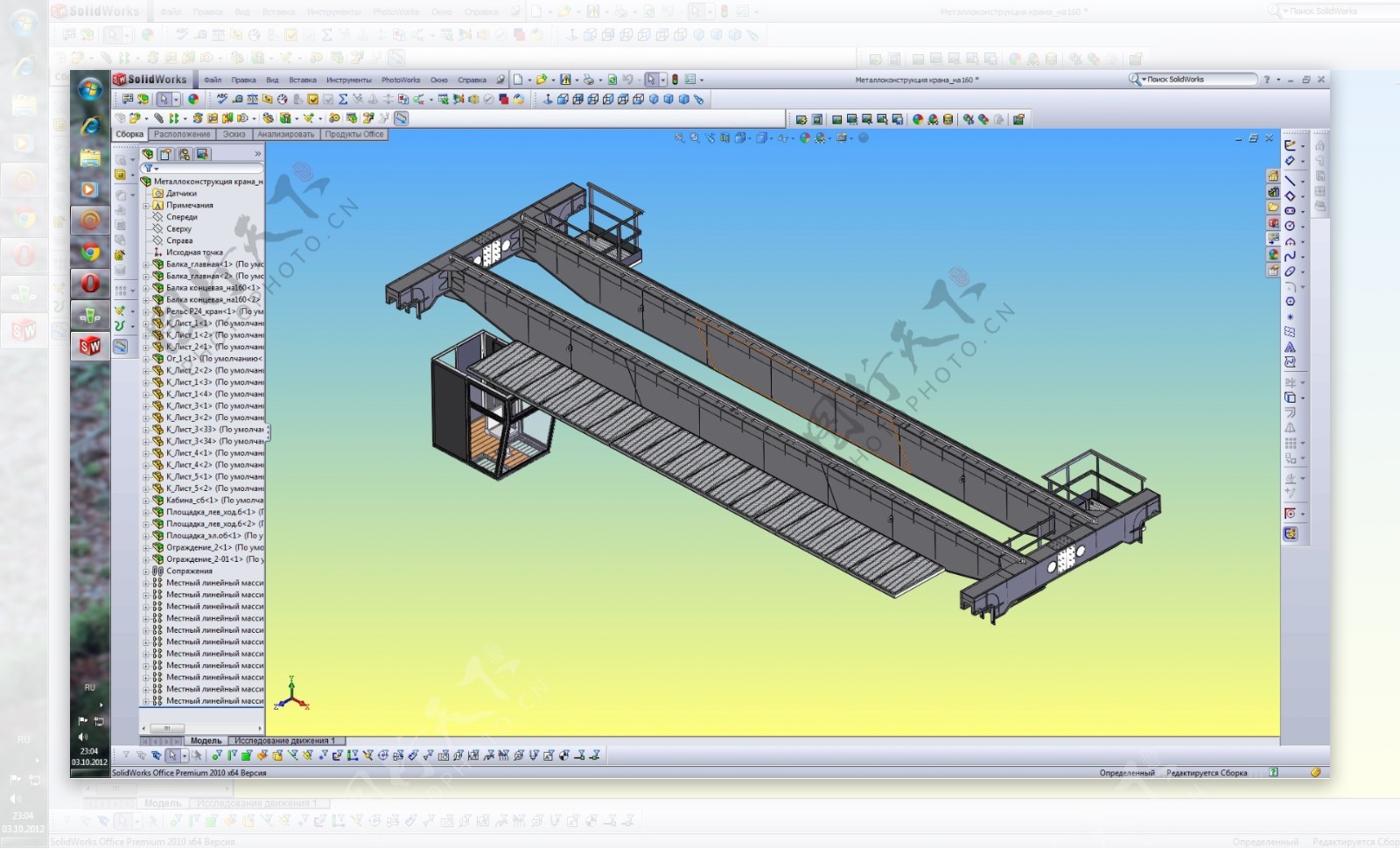Expand the Балка_главная<2> tree node
1400x849 pixels.
click(146, 276)
